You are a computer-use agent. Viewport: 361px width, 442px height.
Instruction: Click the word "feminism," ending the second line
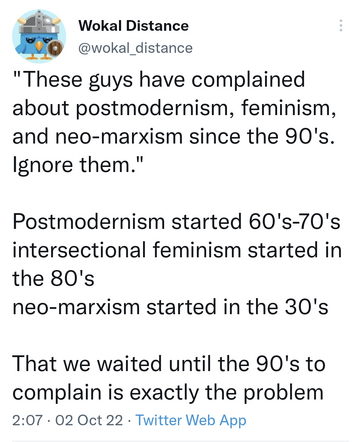288,108
